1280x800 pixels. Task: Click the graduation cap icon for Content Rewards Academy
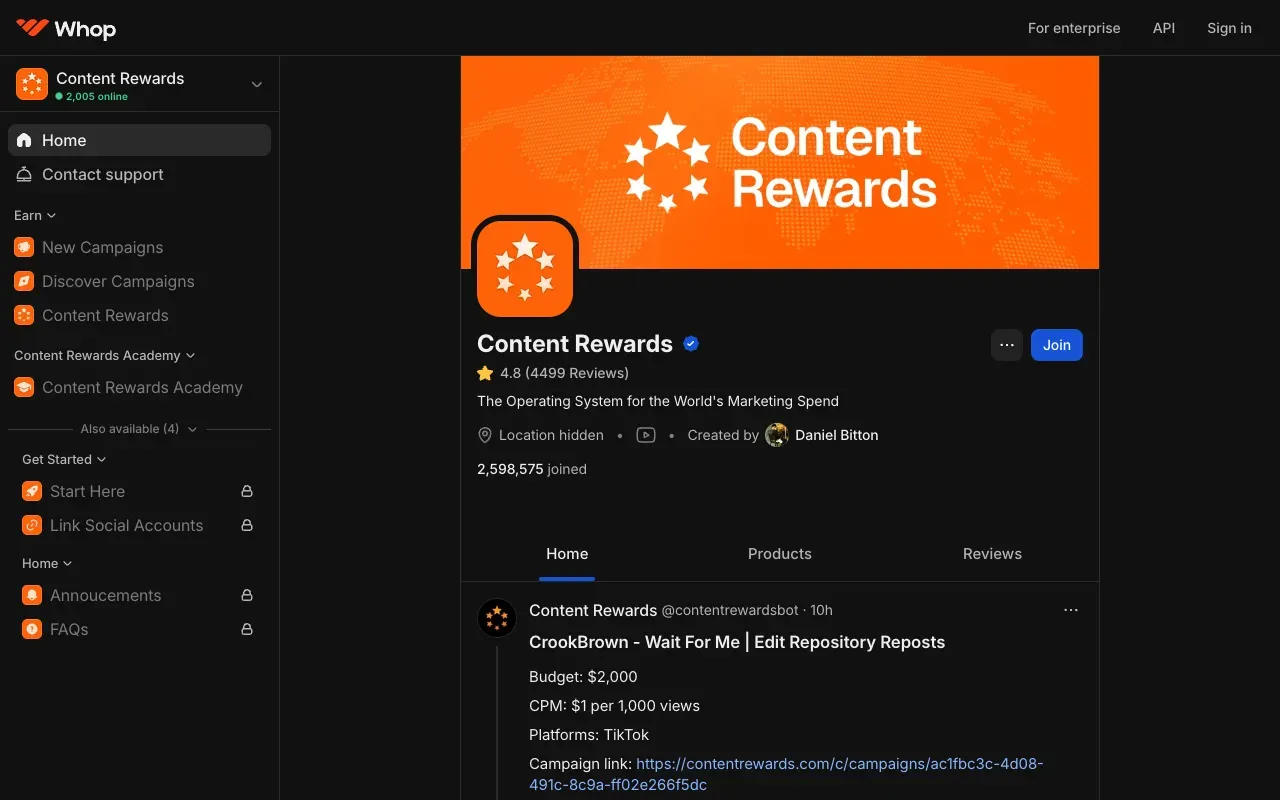pyautogui.click(x=24, y=387)
